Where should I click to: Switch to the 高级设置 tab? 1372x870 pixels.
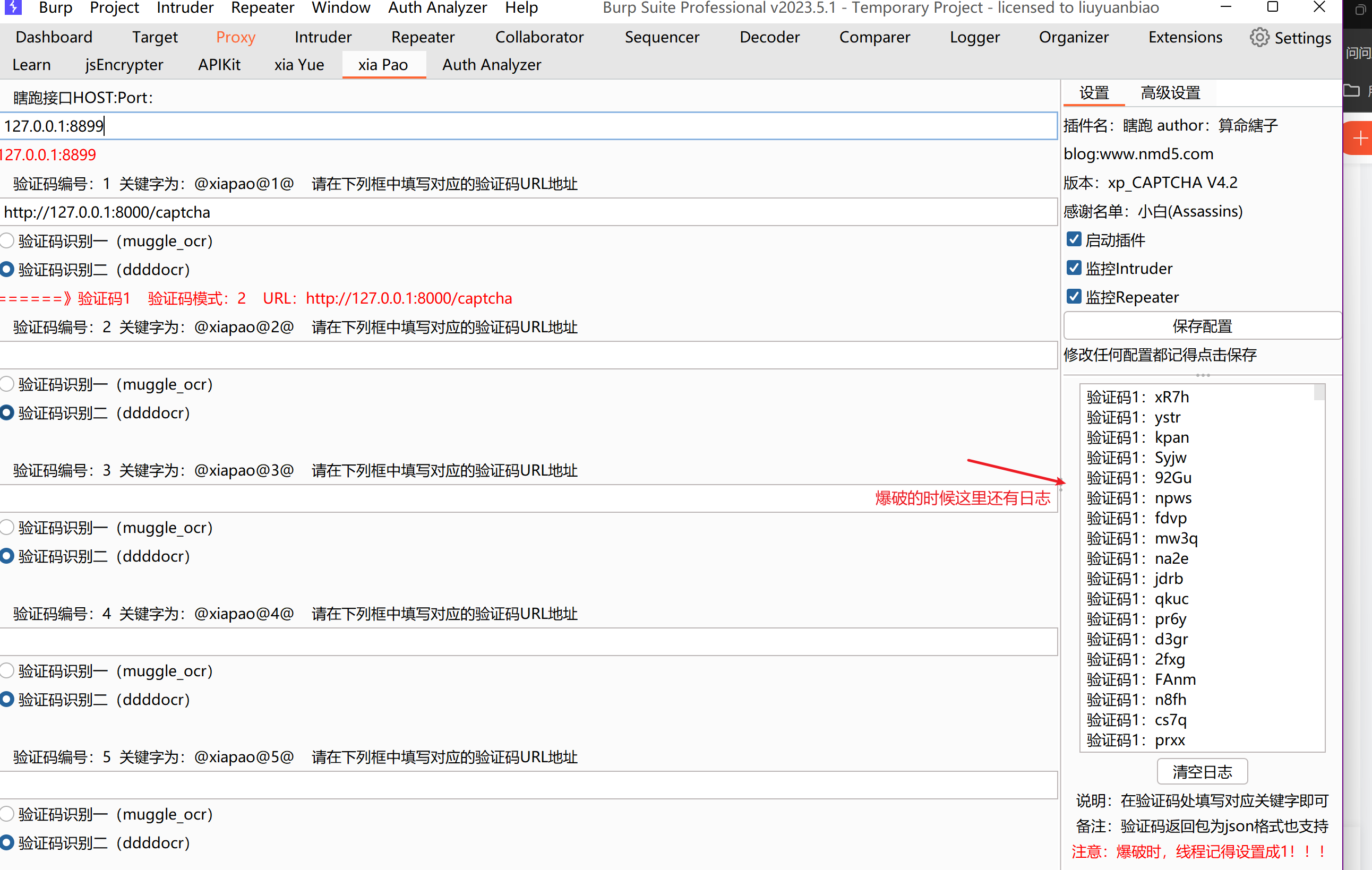click(x=1170, y=93)
